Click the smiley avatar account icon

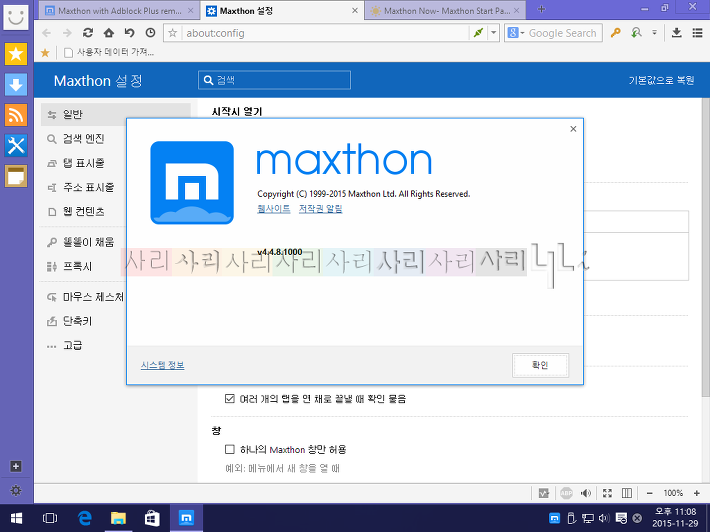click(x=16, y=17)
